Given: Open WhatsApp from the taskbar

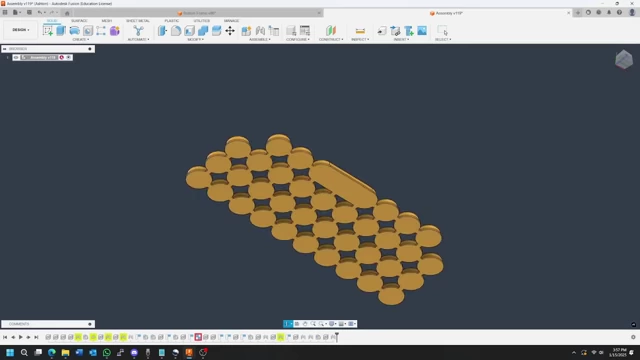Looking at the screenshot, I should [x=107, y=353].
